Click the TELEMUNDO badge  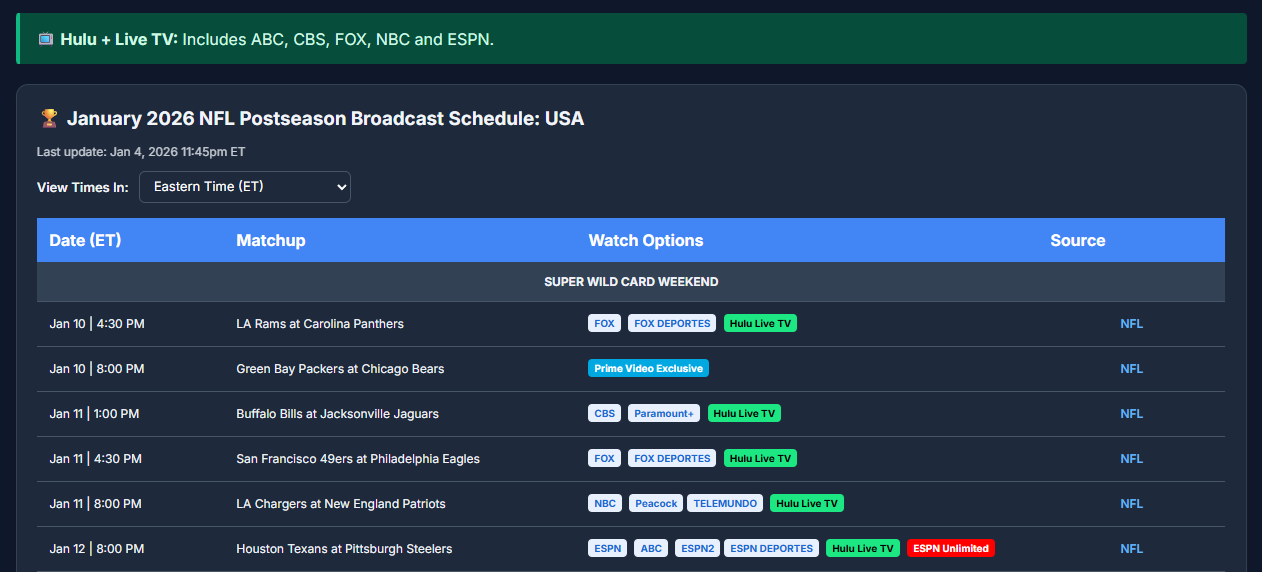tap(727, 503)
